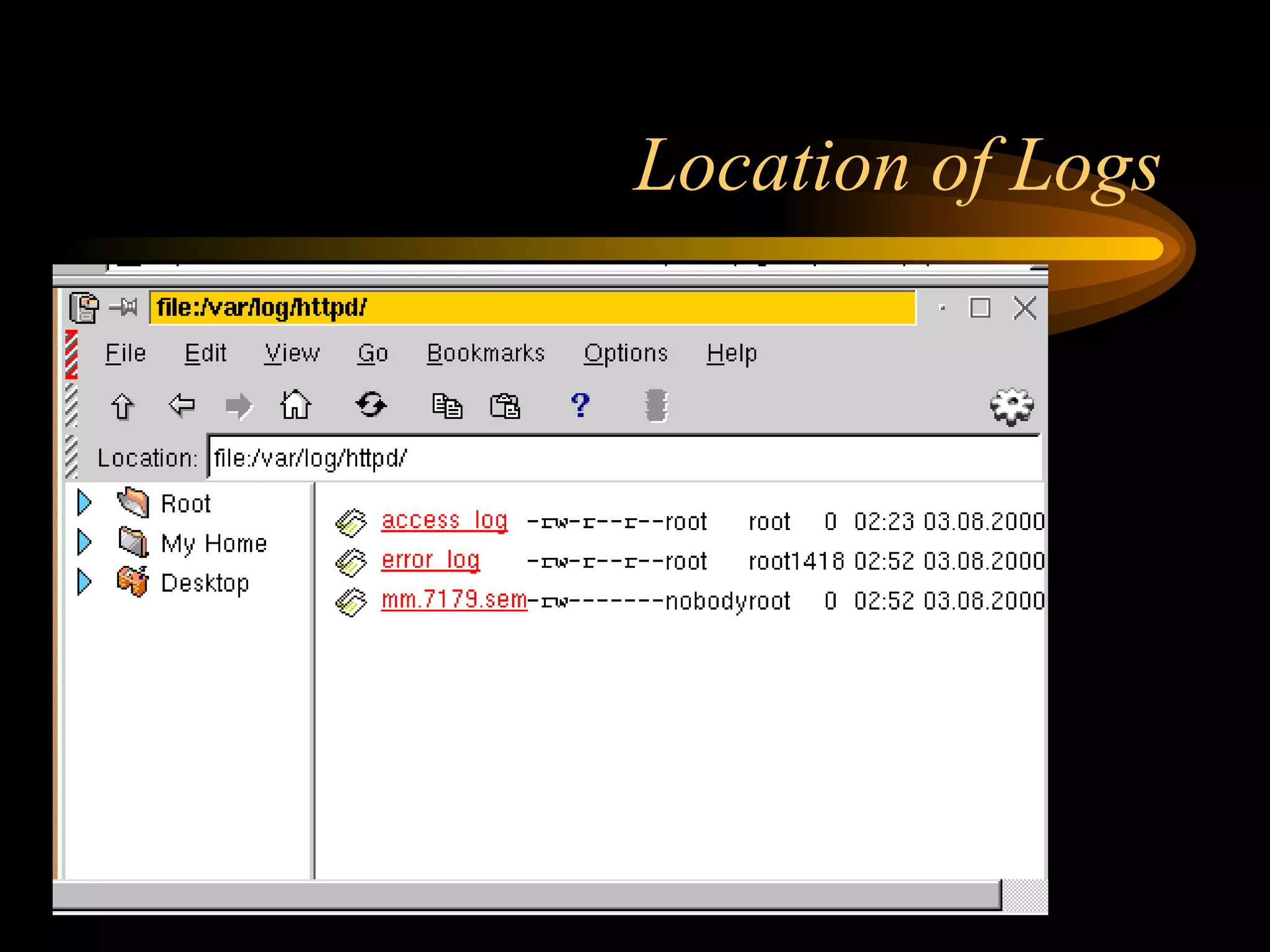This screenshot has height=952, width=1270.
Task: Click the file icon beside error_log
Action: point(351,562)
